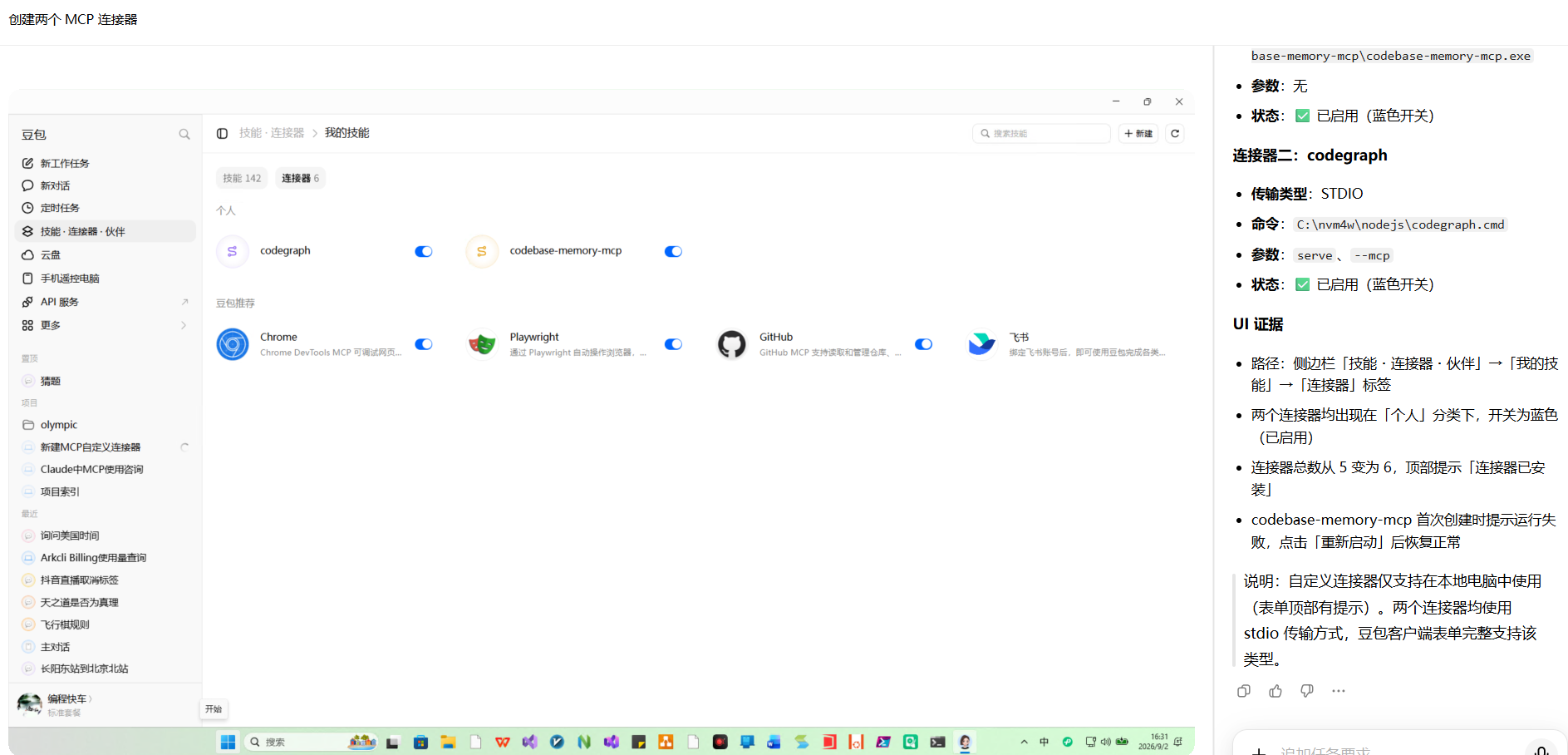Like the response with thumbs up
Screen dimensions: 1568x755
pyautogui.click(x=1276, y=691)
